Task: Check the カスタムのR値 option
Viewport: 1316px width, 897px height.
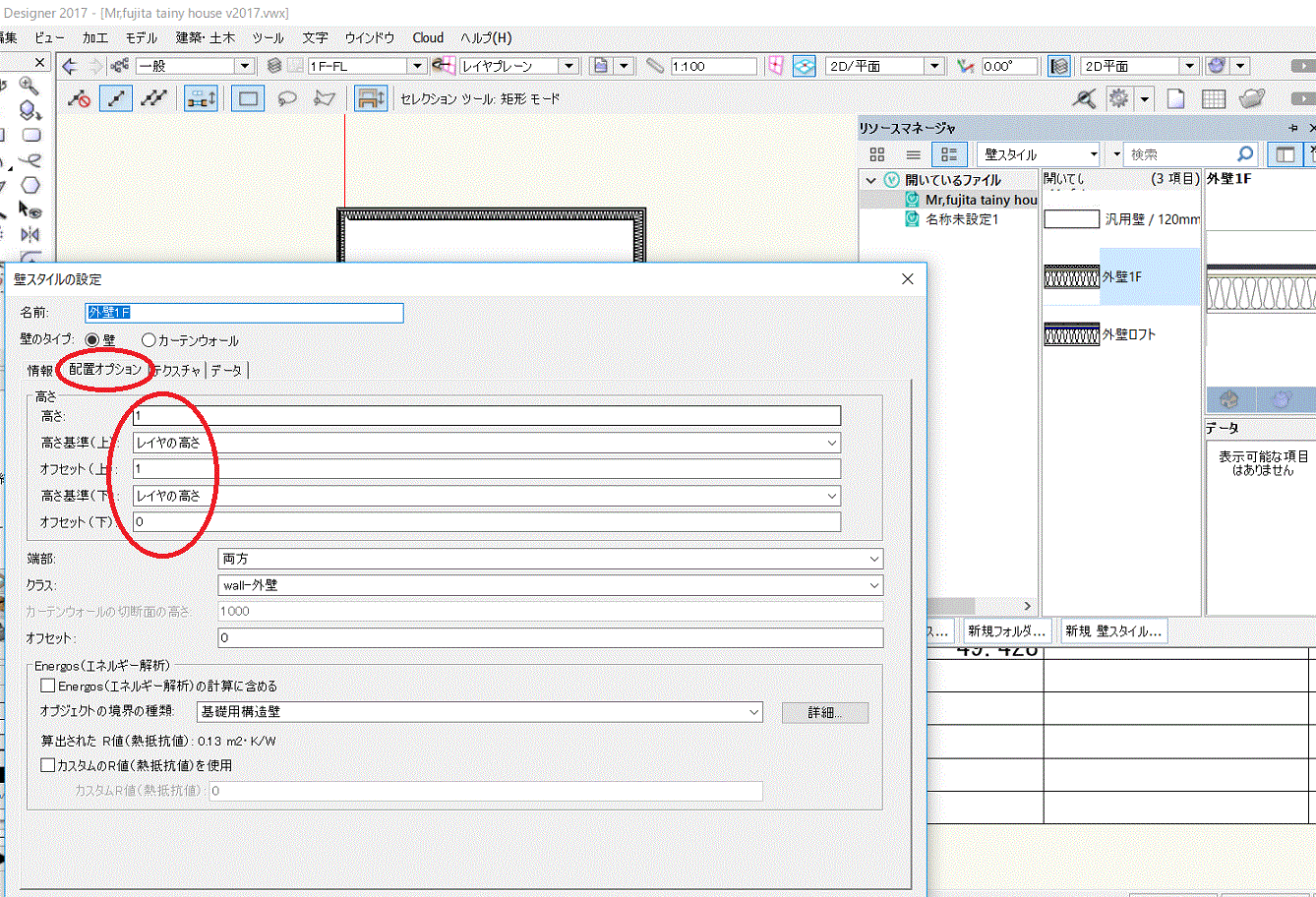Action: coord(47,764)
